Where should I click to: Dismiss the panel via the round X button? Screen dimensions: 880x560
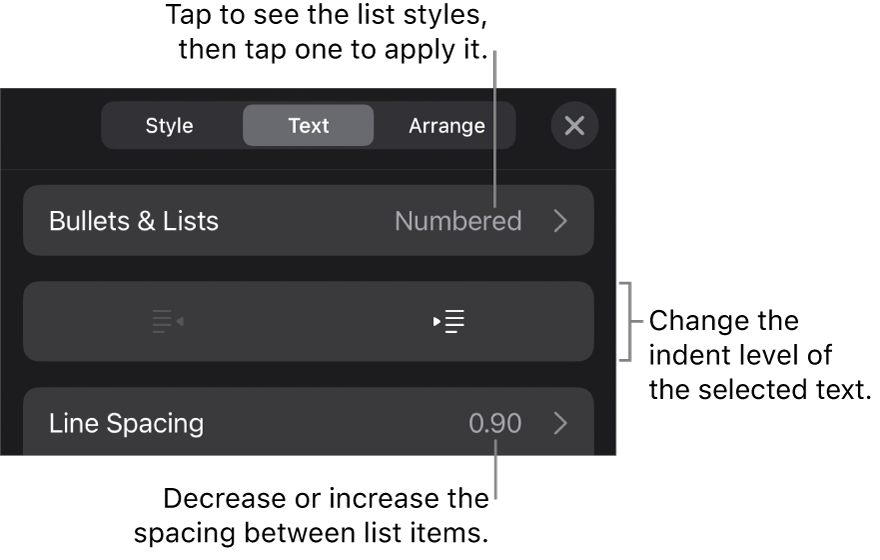[574, 126]
